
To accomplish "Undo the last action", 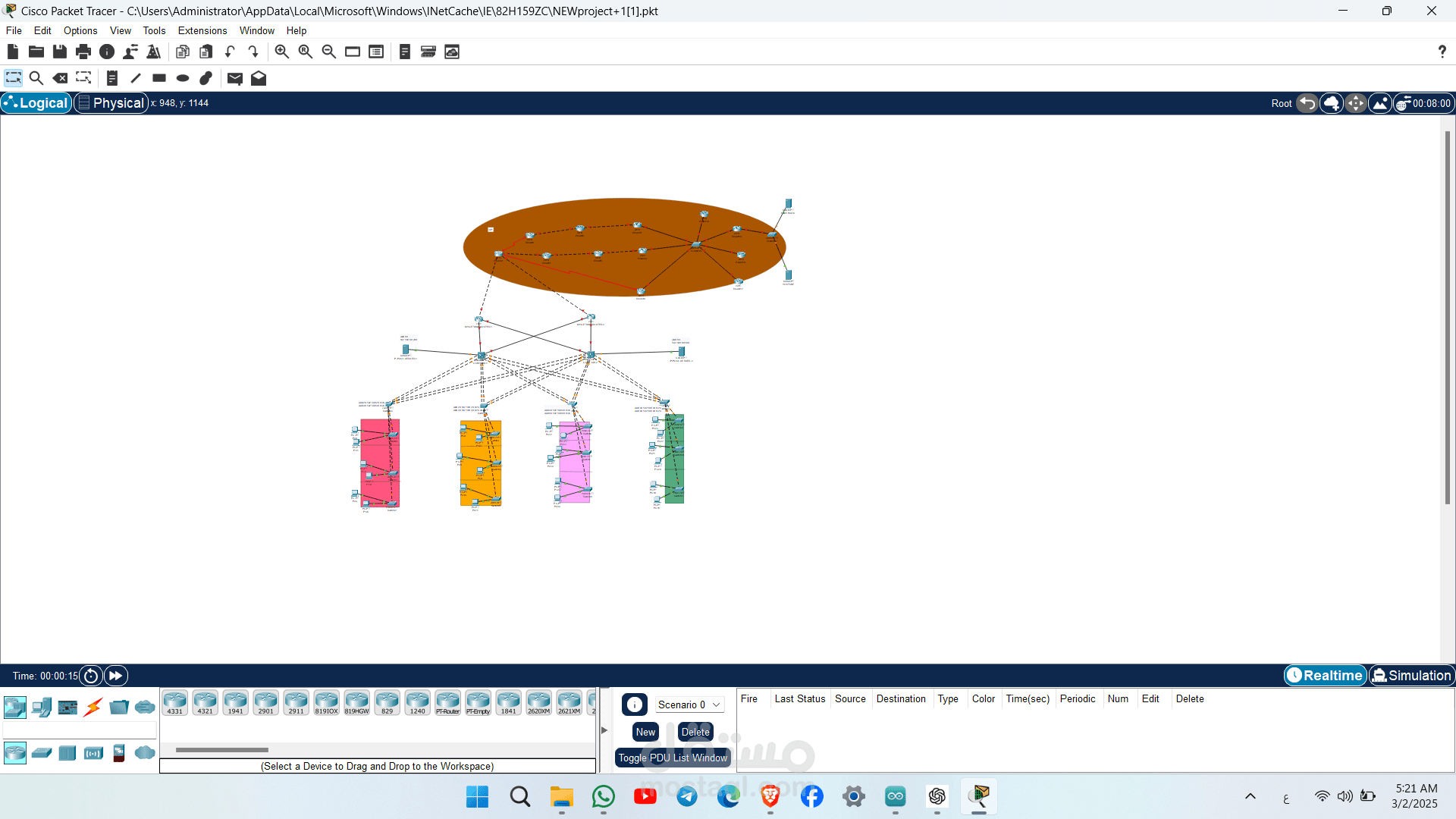I will pos(230,52).
